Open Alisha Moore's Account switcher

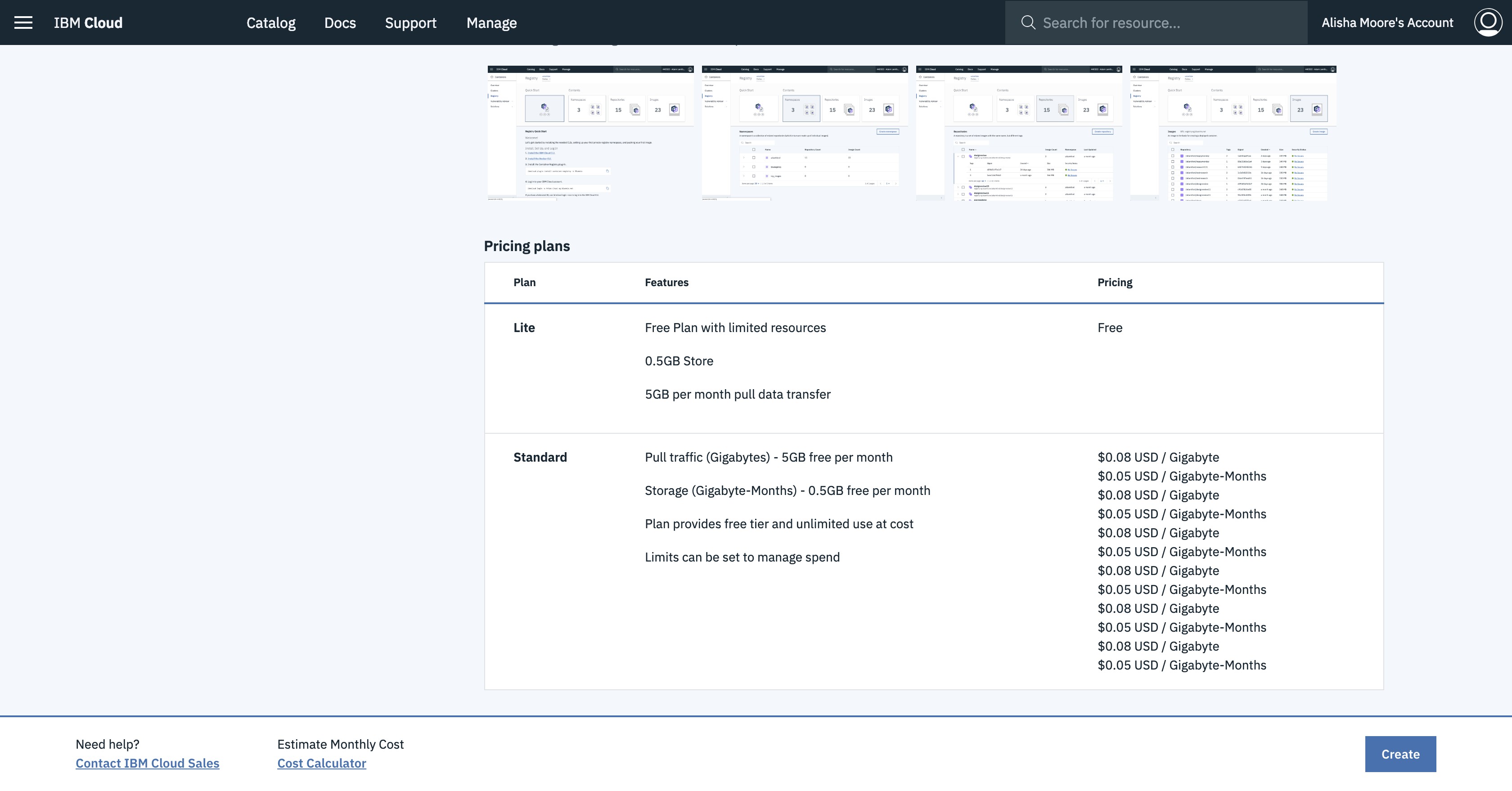(1387, 23)
